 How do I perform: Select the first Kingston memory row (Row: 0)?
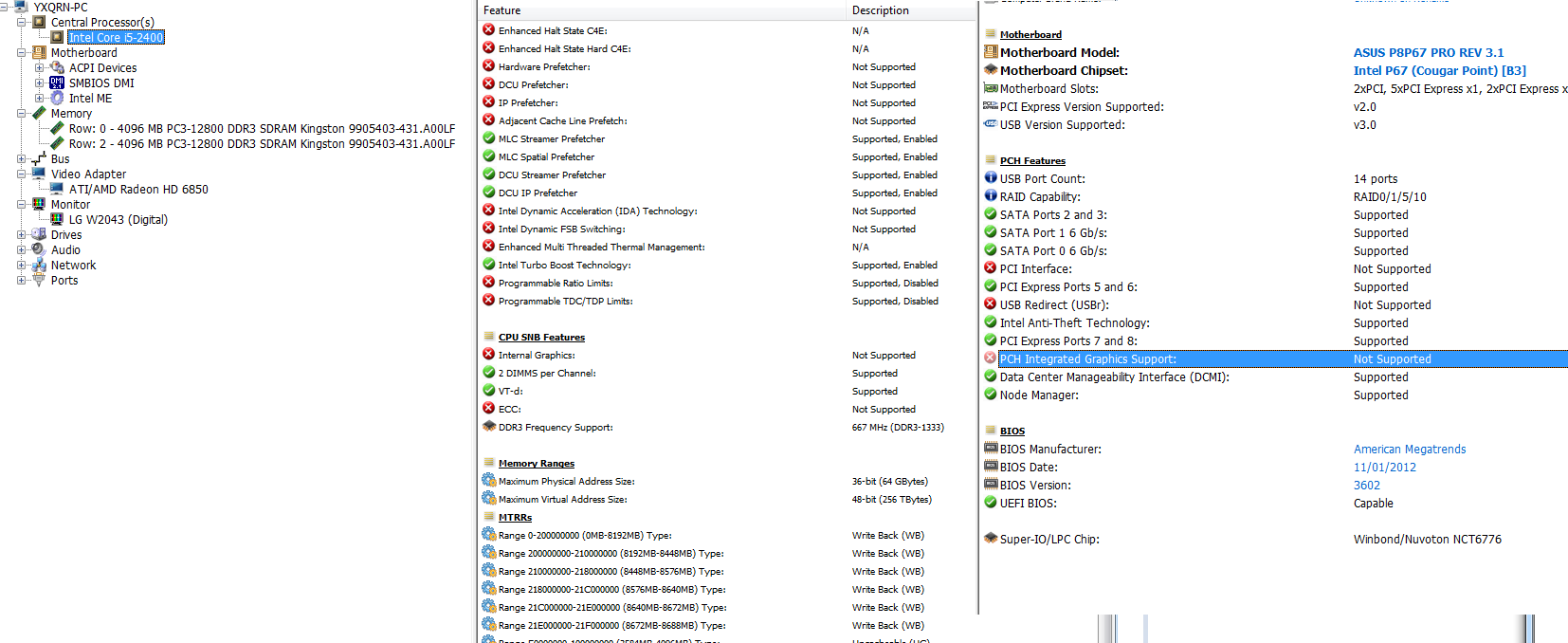coord(262,129)
